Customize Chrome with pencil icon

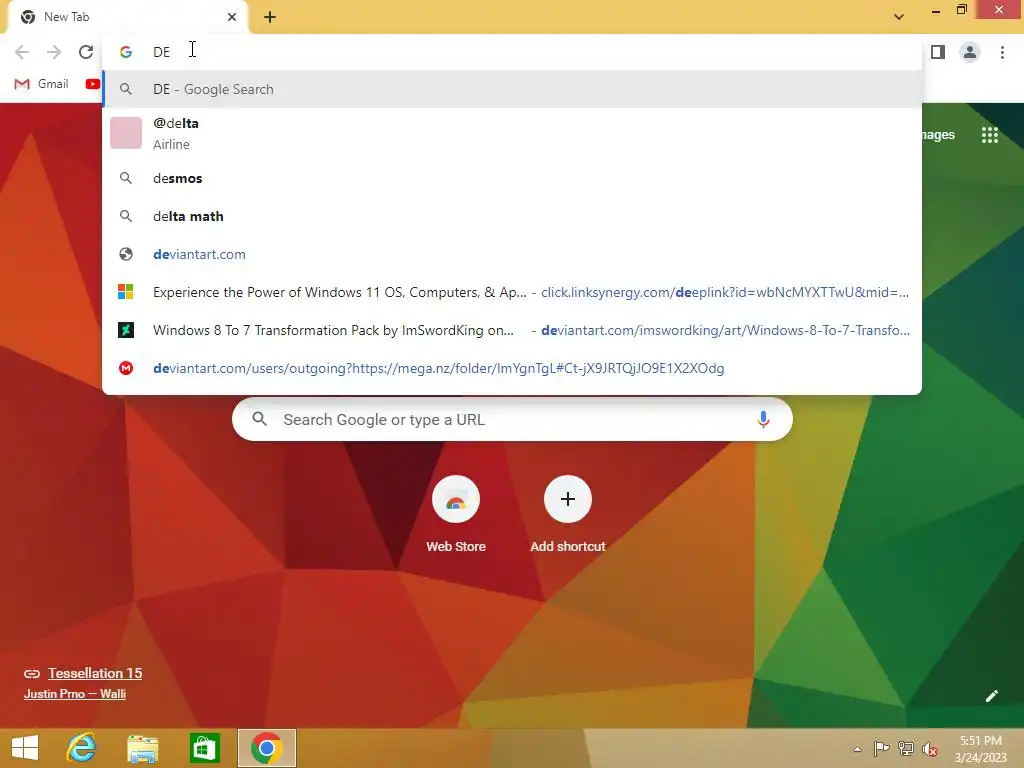tap(991, 696)
